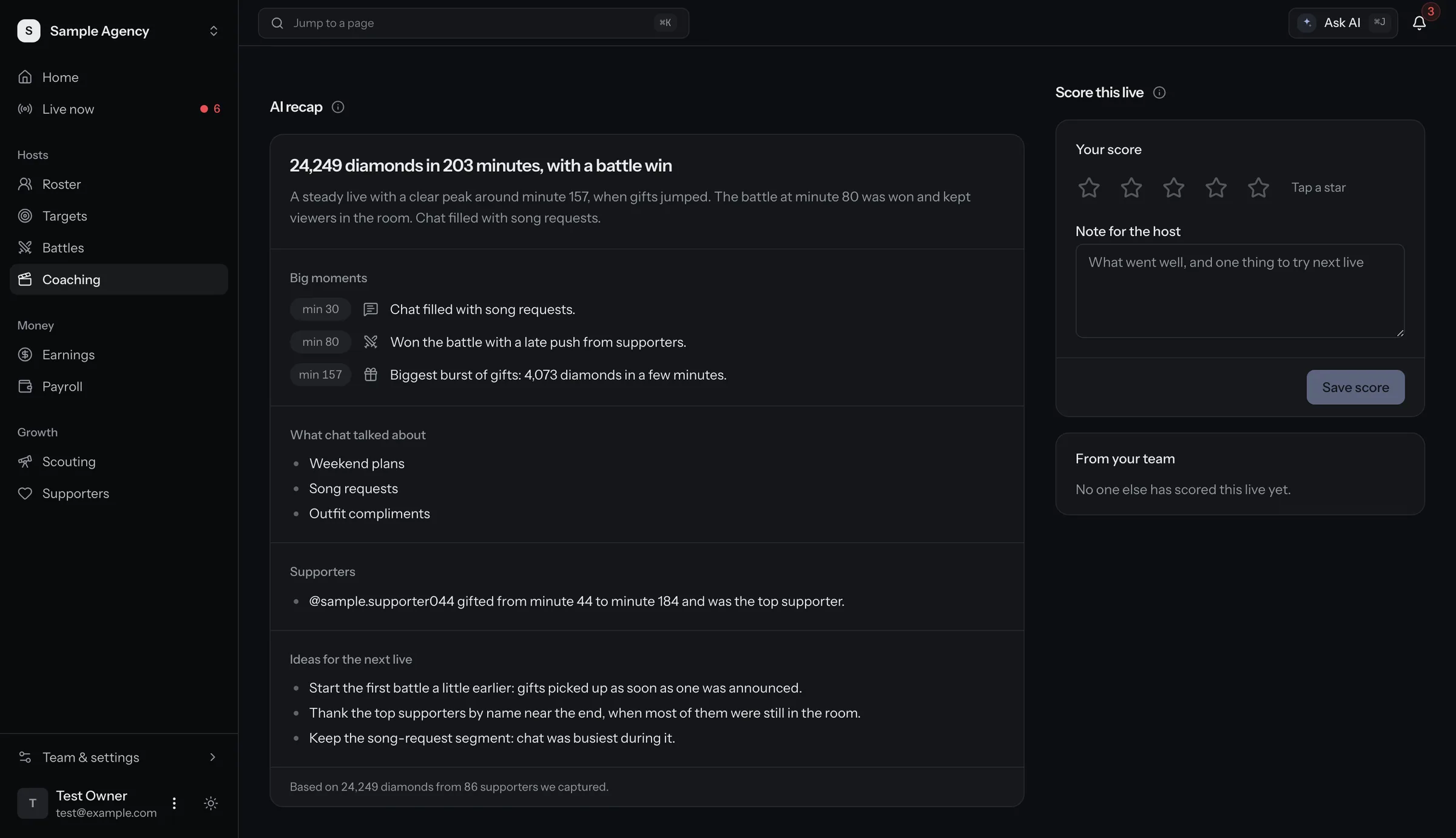This screenshot has height=838, width=1456.
Task: Open the Earnings page
Action: point(119,354)
